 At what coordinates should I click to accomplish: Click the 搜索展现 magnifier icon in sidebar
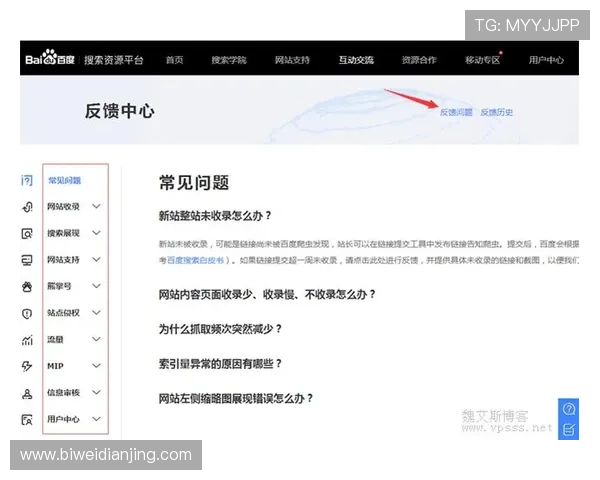click(27, 233)
